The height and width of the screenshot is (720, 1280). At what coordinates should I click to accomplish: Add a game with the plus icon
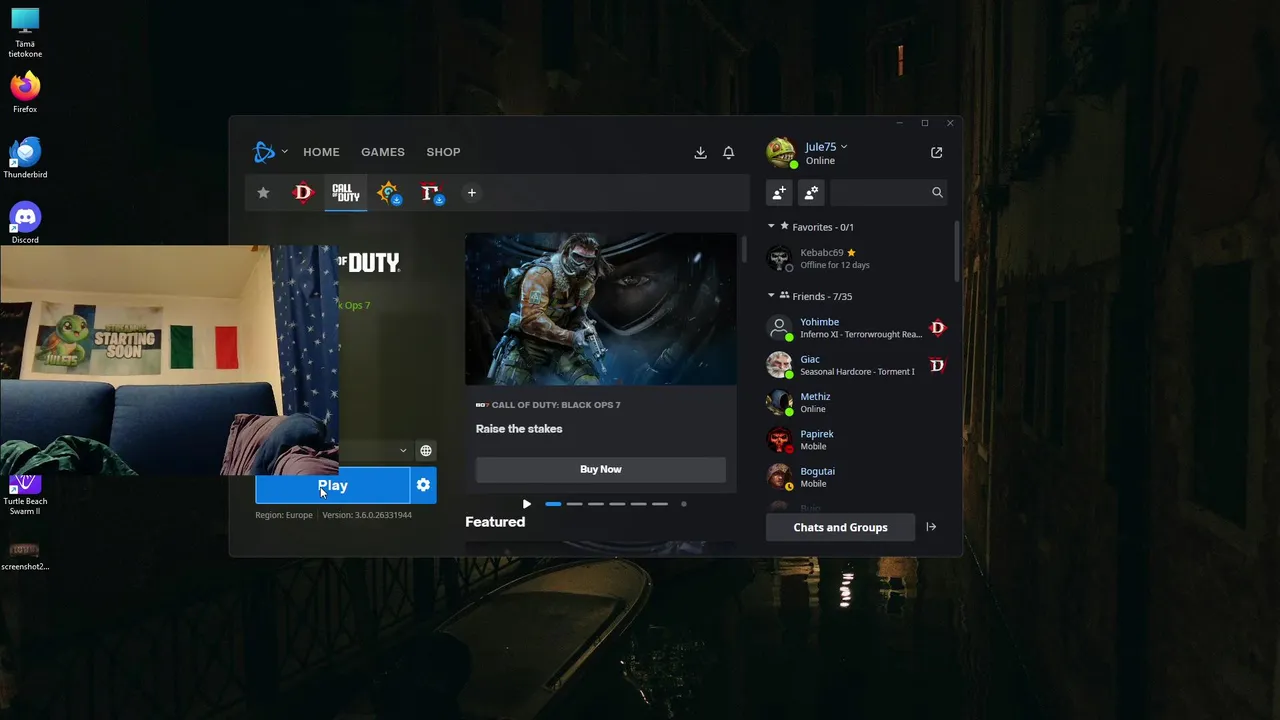471,193
